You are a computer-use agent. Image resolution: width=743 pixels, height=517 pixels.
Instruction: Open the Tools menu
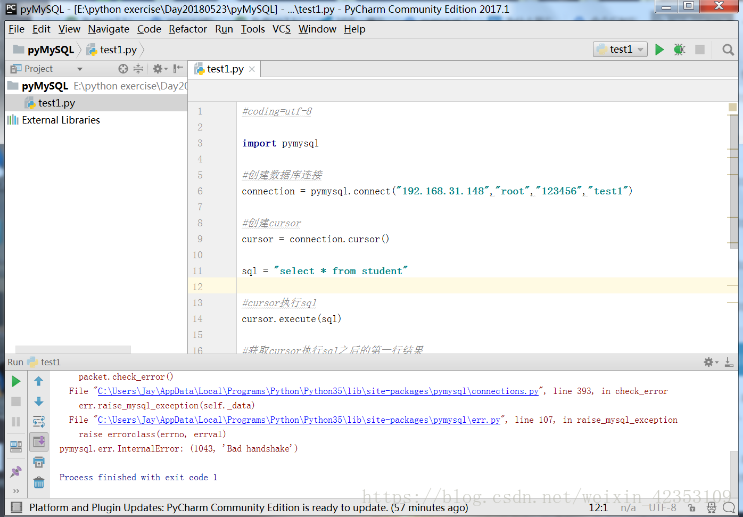(x=253, y=29)
